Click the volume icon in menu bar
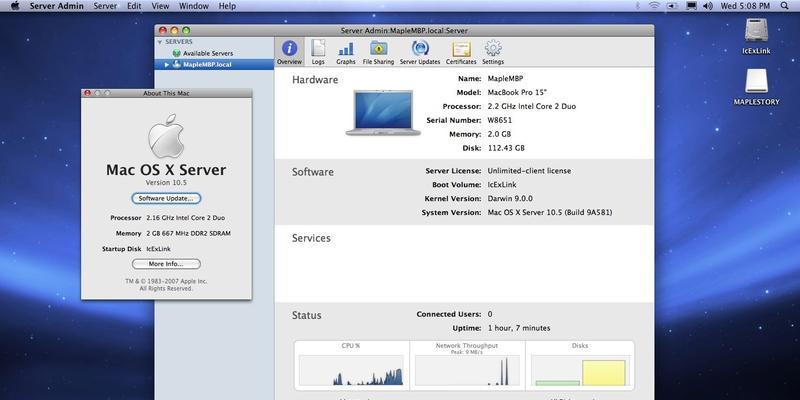The height and width of the screenshot is (400, 800). pos(707,6)
